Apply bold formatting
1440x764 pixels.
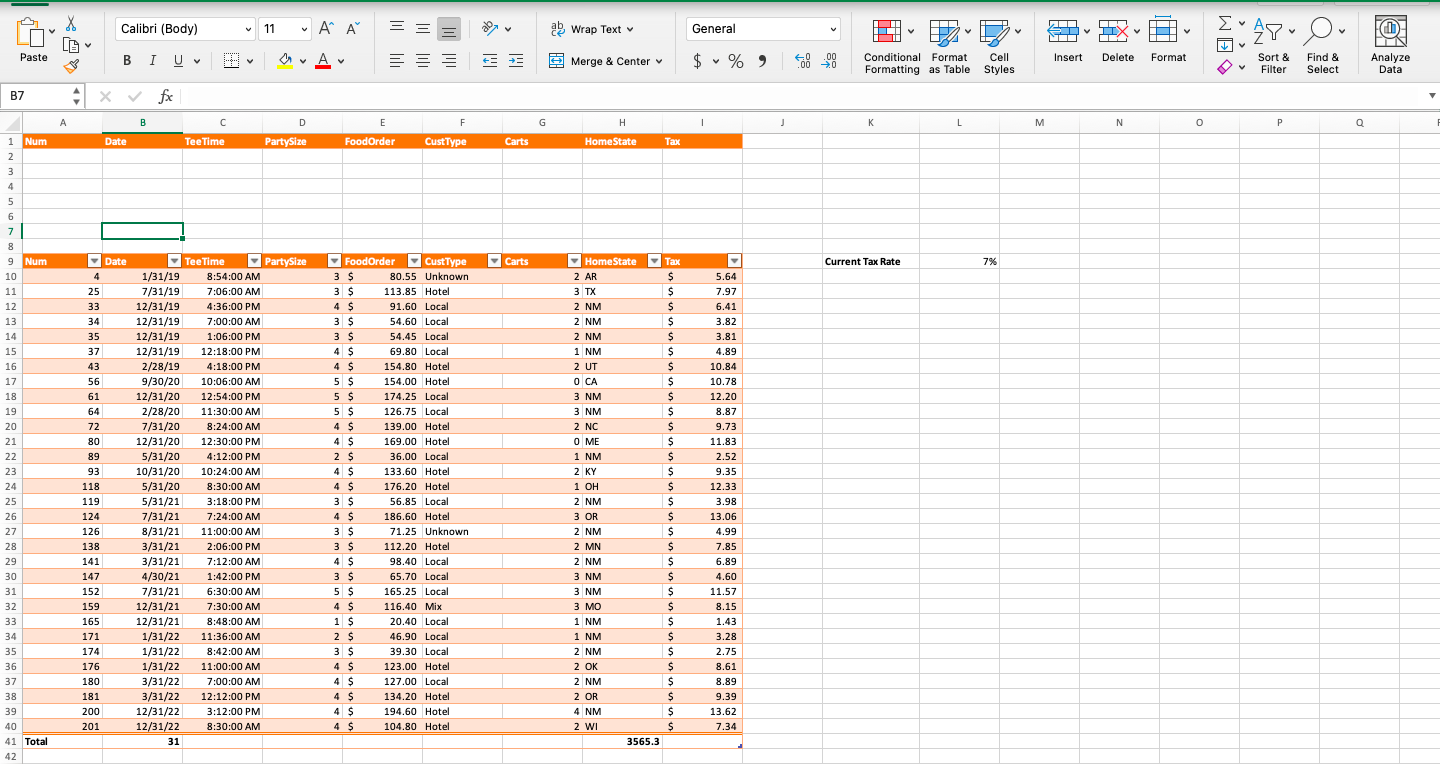click(x=126, y=60)
